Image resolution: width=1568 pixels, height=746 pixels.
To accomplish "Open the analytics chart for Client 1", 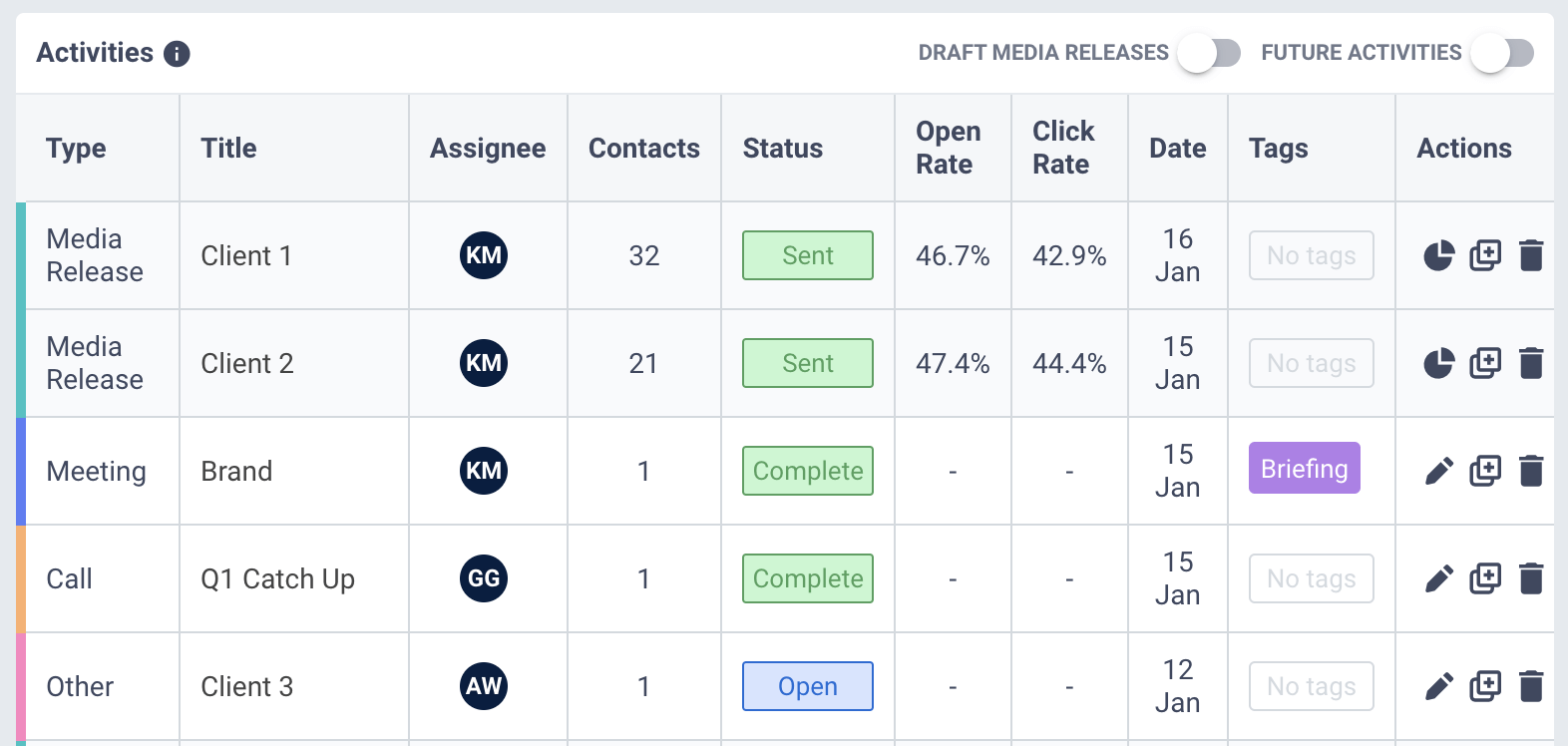I will pyautogui.click(x=1437, y=255).
